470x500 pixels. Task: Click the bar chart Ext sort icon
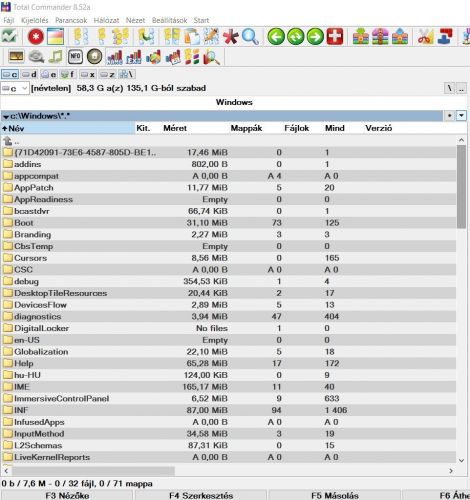pos(134,57)
